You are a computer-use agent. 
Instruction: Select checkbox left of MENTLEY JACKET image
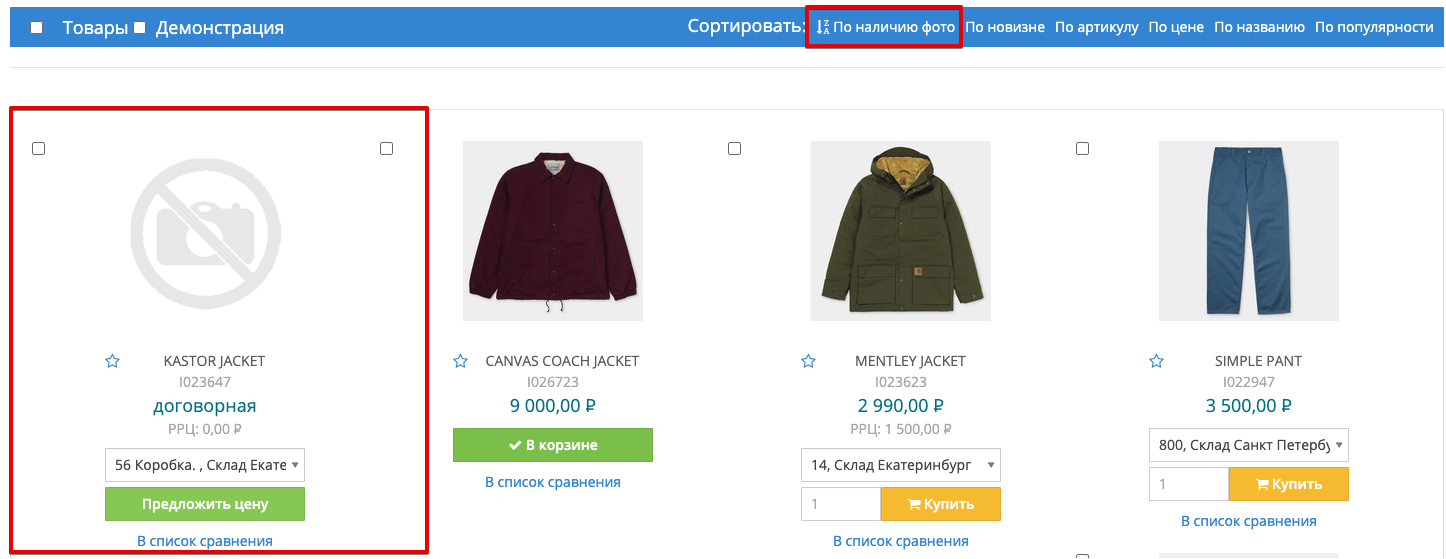[x=734, y=149]
